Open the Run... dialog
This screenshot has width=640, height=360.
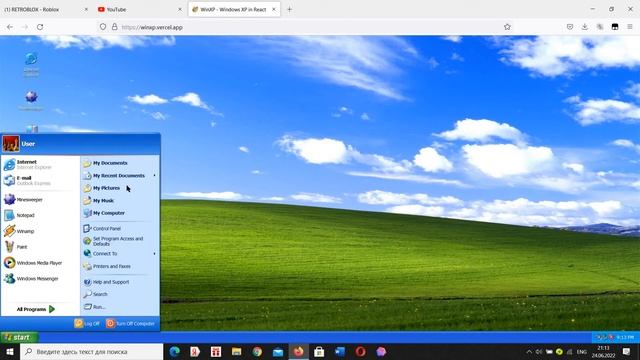(120, 307)
